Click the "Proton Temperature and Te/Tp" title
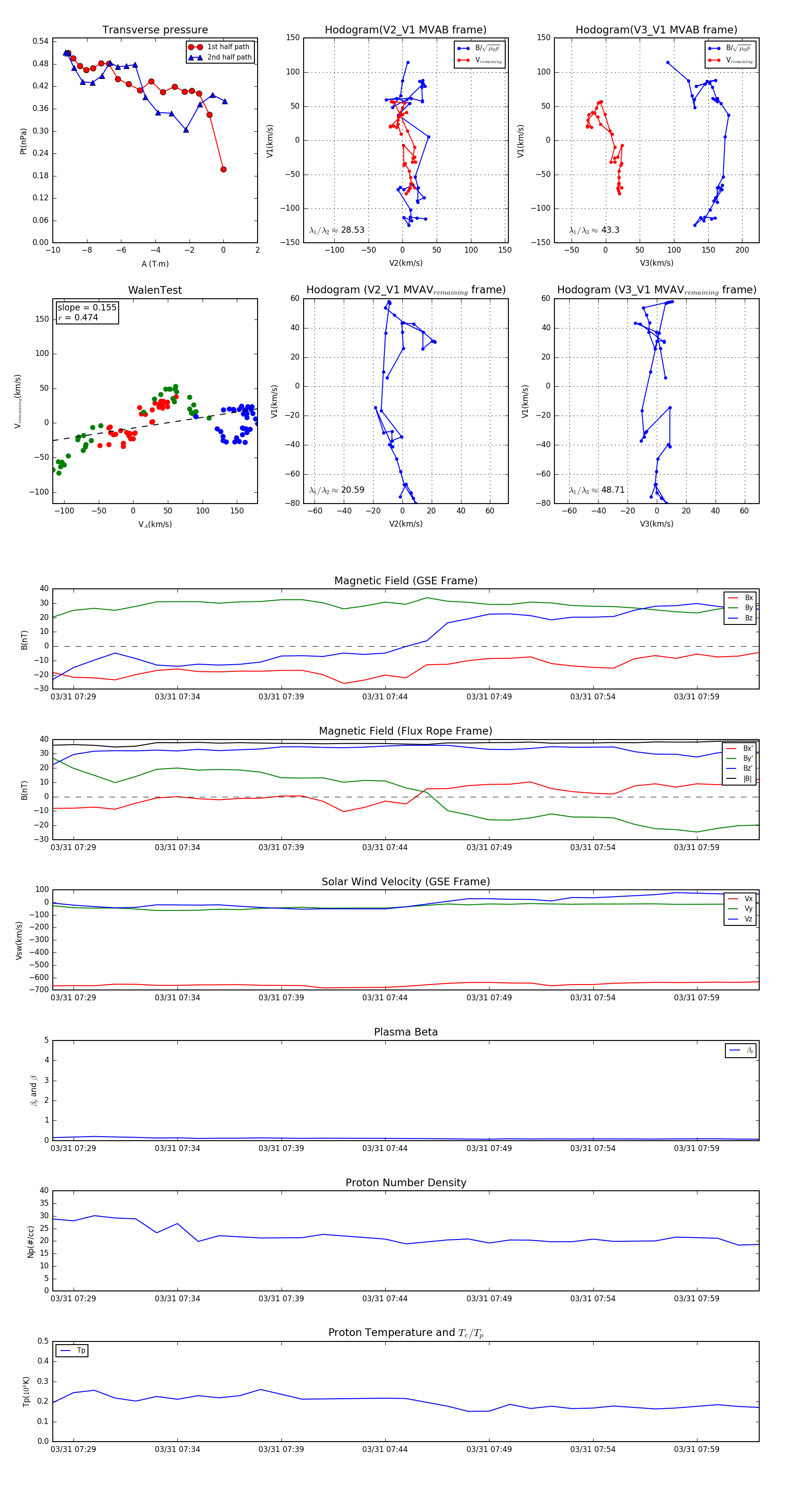 coord(406,1332)
